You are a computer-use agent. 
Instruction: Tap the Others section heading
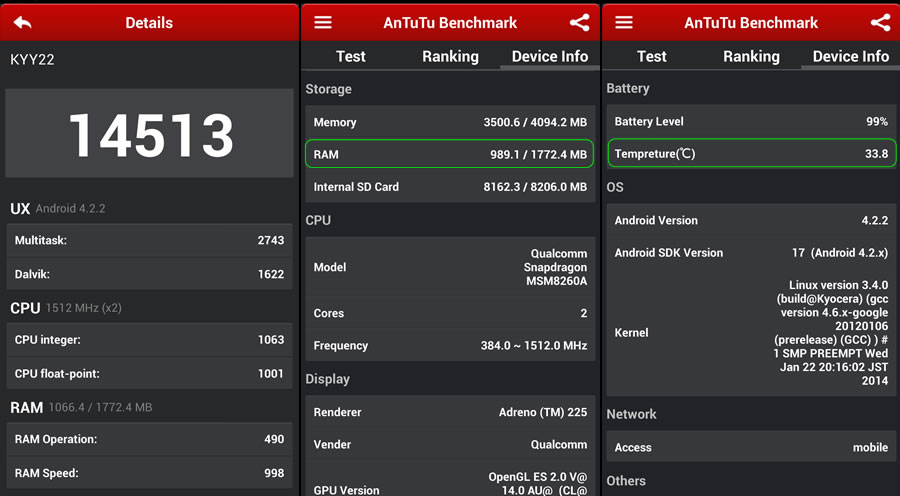[626, 481]
